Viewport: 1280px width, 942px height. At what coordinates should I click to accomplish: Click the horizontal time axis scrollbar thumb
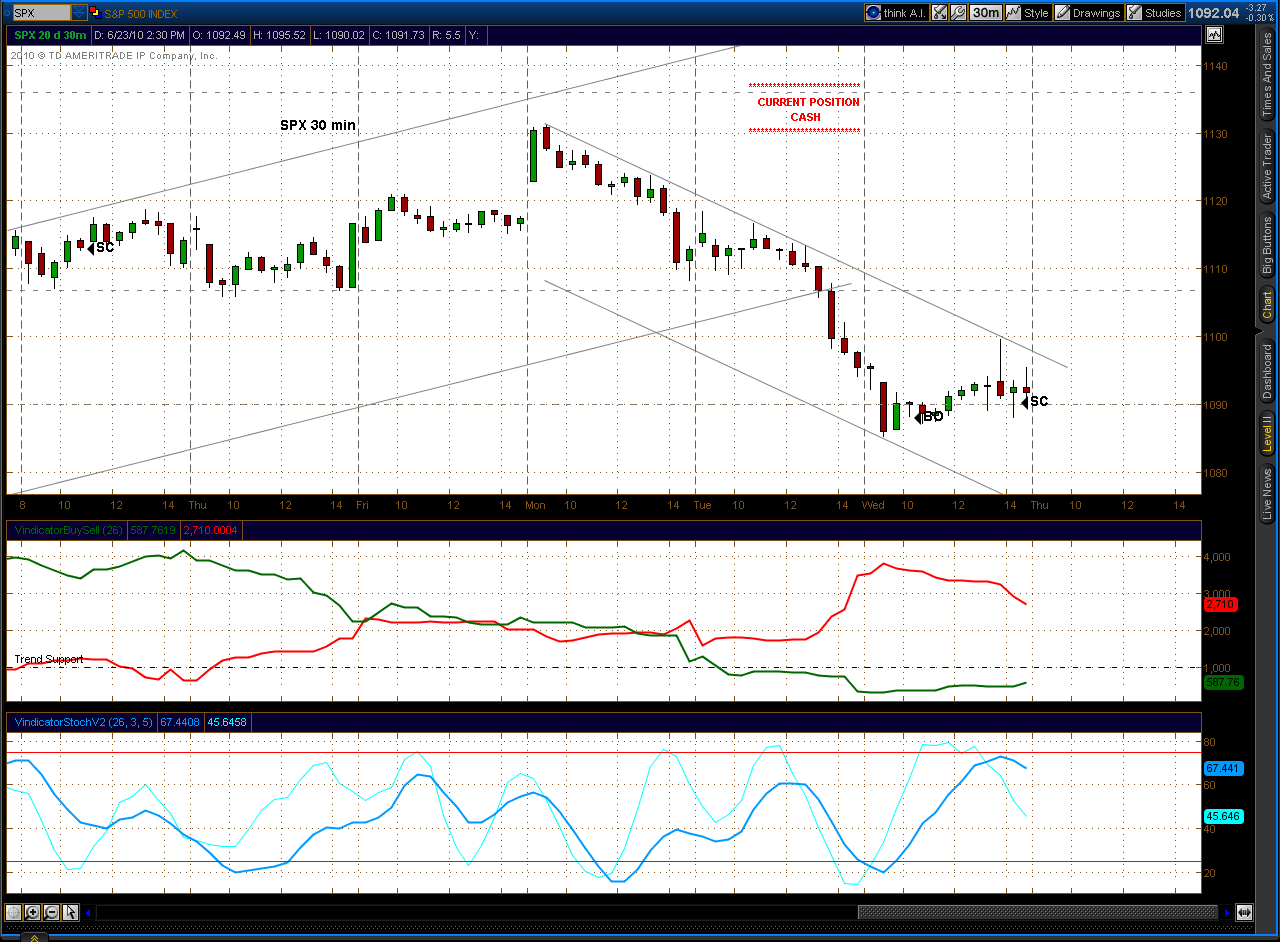[x=1039, y=912]
